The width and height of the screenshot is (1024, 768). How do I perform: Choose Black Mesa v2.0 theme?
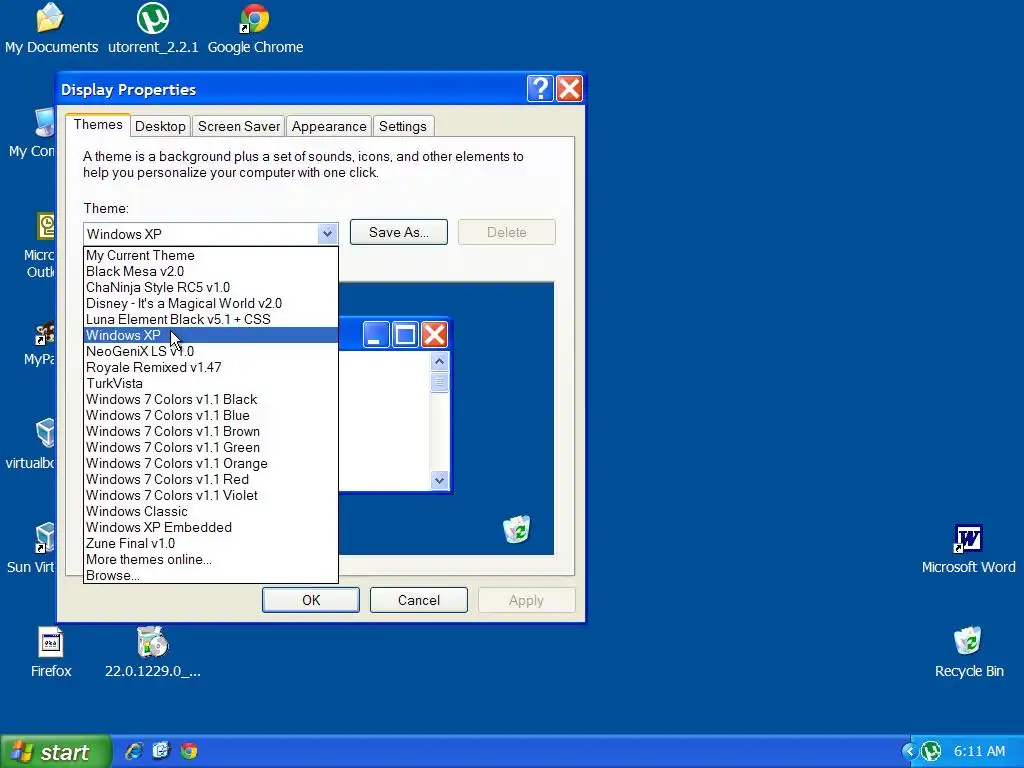(210, 271)
